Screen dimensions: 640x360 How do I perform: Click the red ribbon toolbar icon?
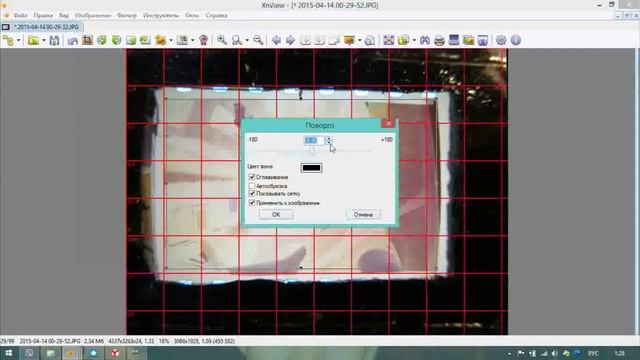[x=204, y=40]
